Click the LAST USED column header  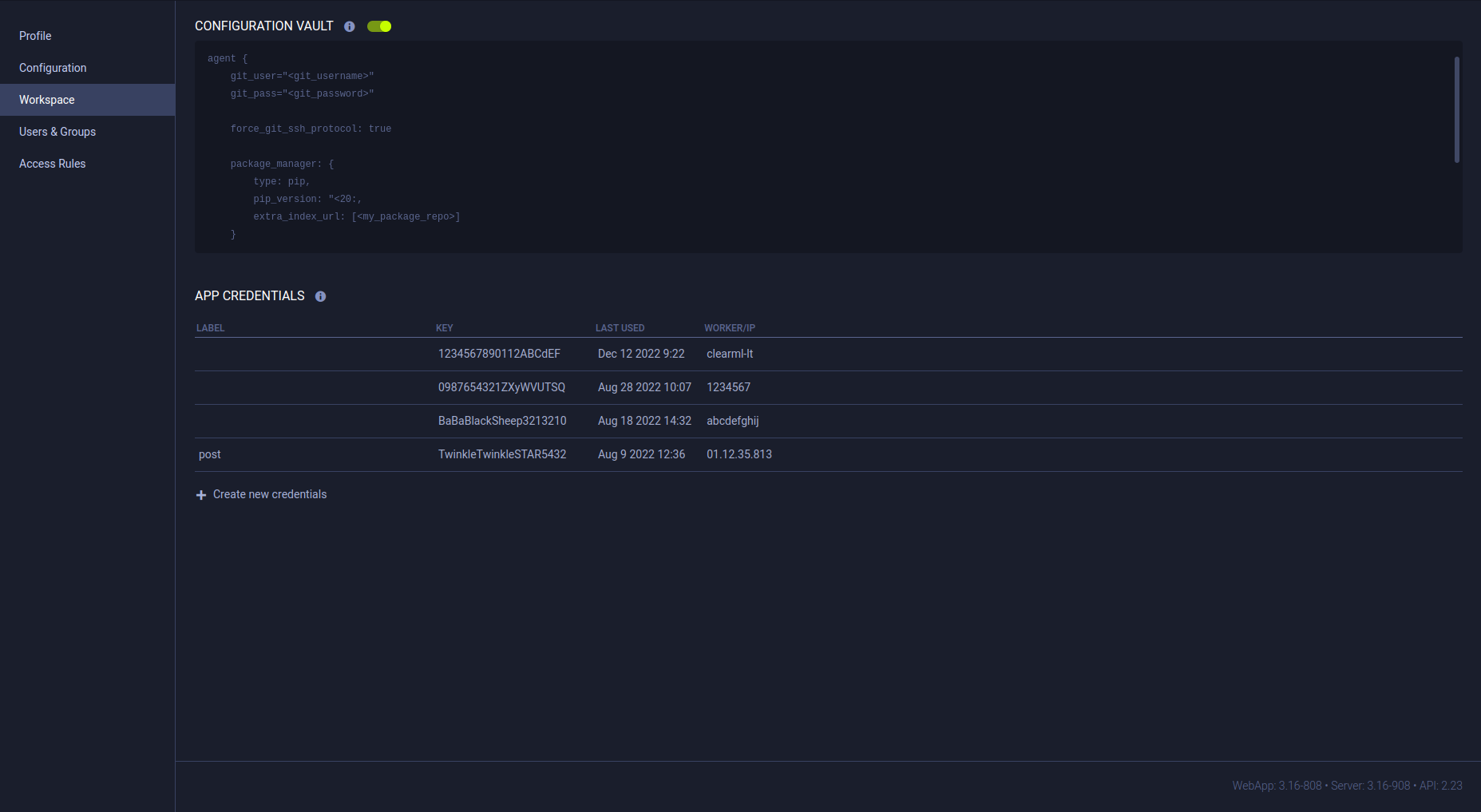pos(620,328)
